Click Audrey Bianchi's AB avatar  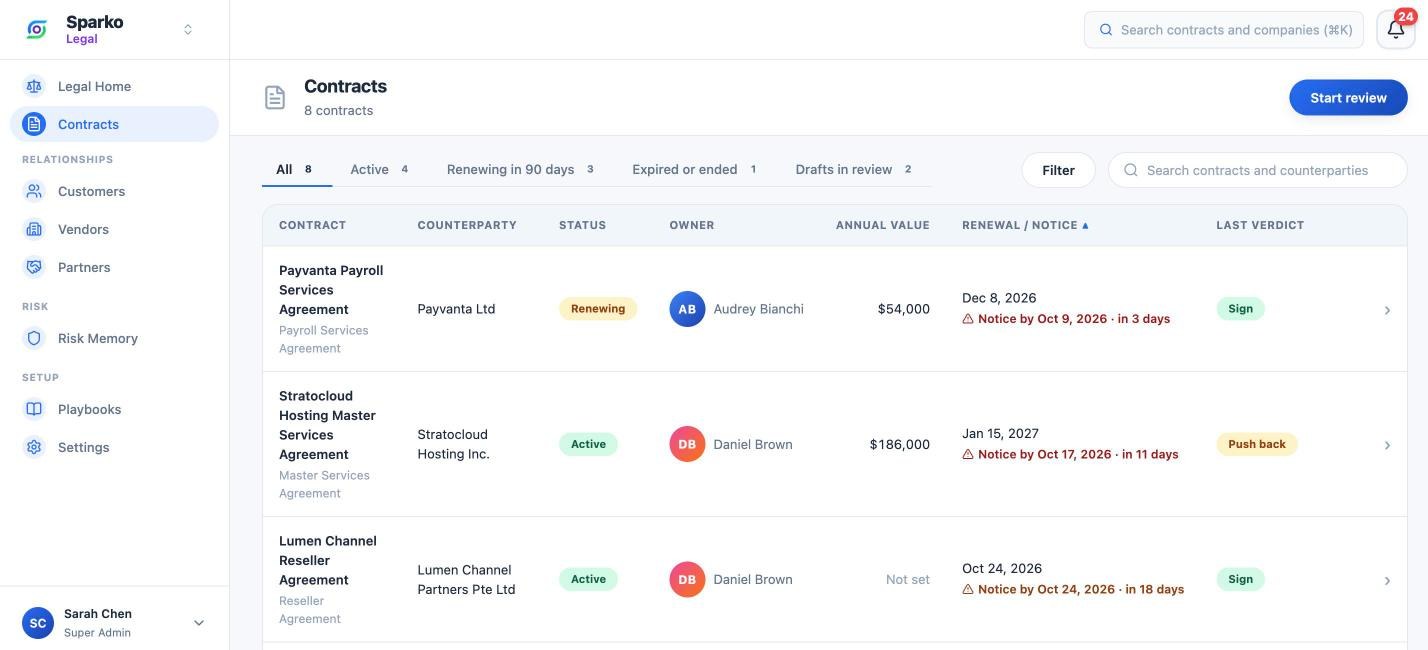tap(687, 309)
